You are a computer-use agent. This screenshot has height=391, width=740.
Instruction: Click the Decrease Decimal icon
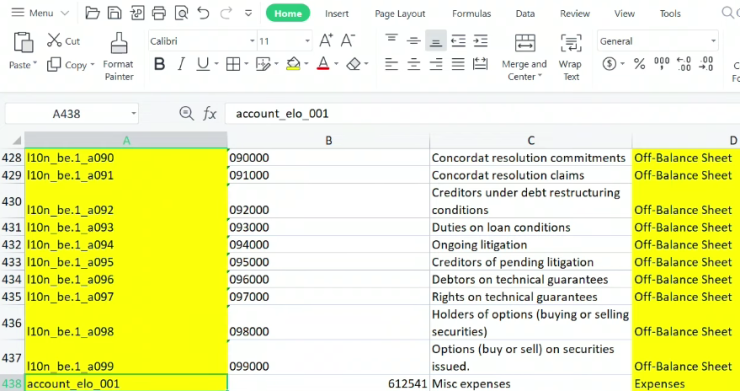pos(706,64)
